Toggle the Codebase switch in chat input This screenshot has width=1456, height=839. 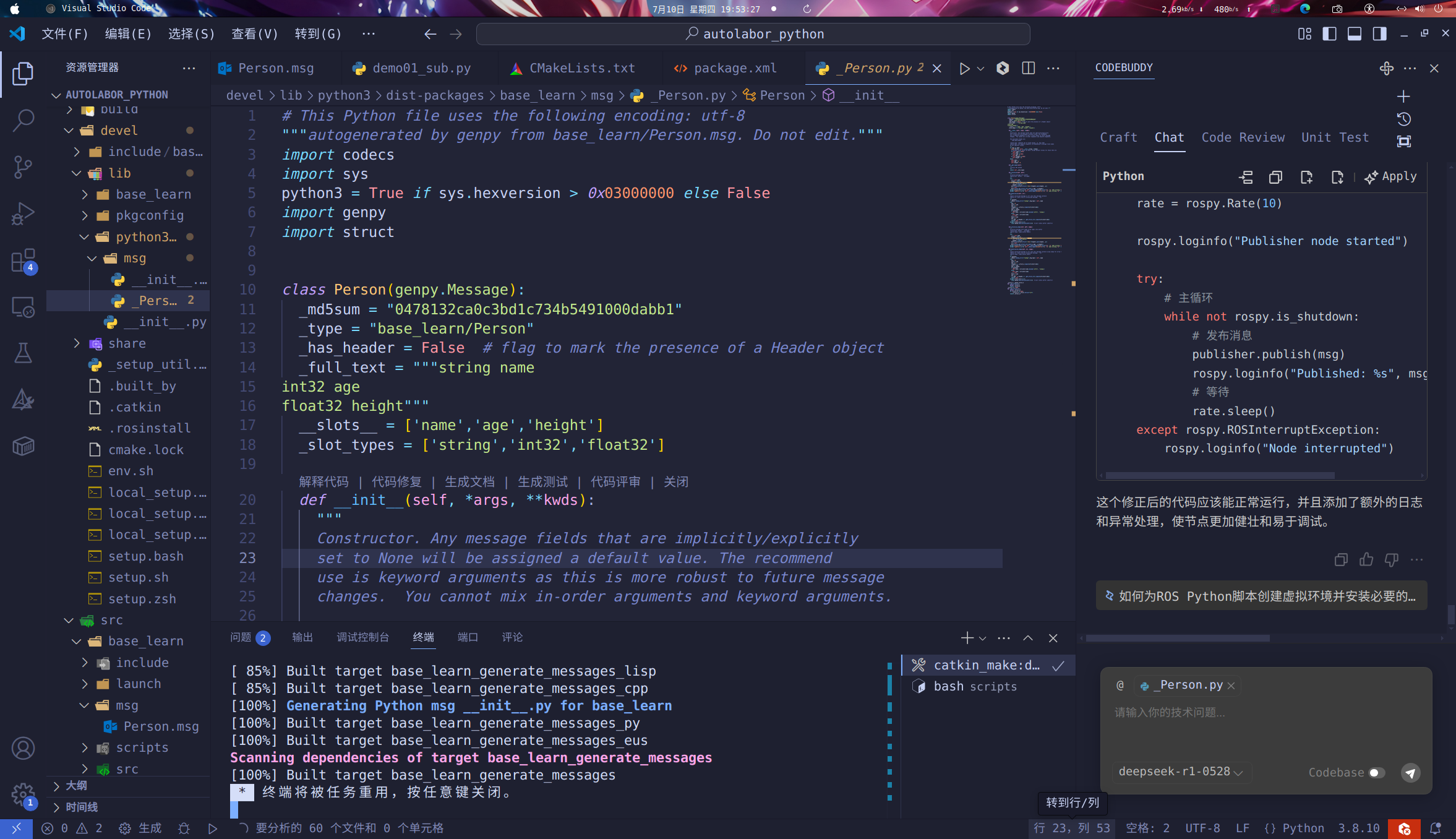[1376, 773]
